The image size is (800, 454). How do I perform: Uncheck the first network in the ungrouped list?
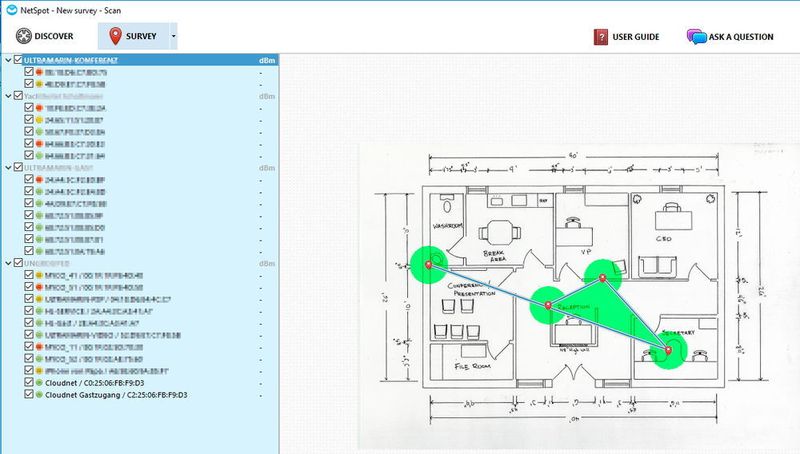29,274
